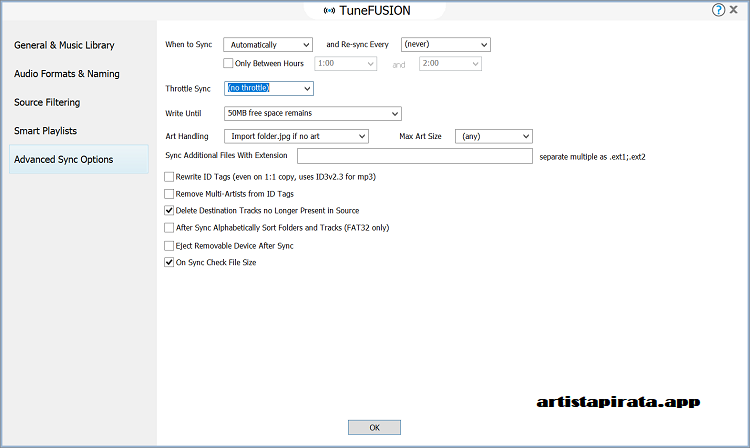750x448 pixels.
Task: Close the TuneFUSION settings window
Action: pyautogui.click(x=734, y=10)
